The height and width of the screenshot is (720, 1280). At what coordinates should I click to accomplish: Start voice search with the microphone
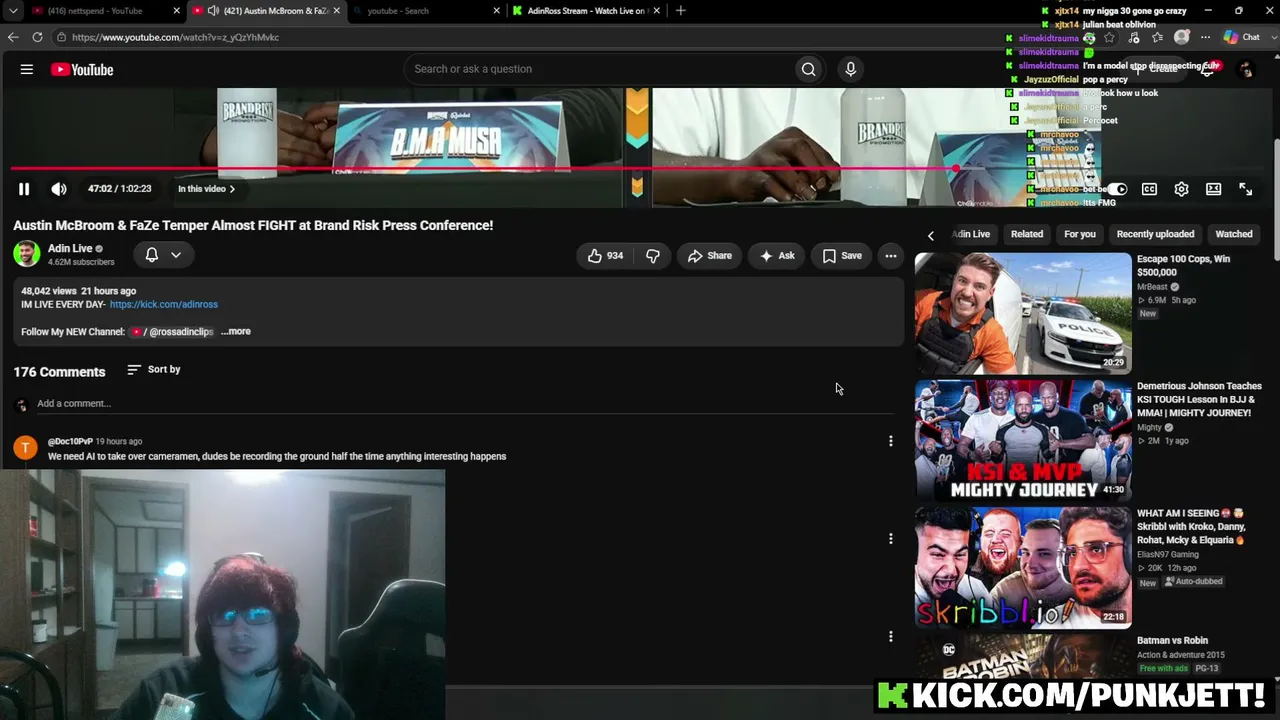tap(850, 69)
